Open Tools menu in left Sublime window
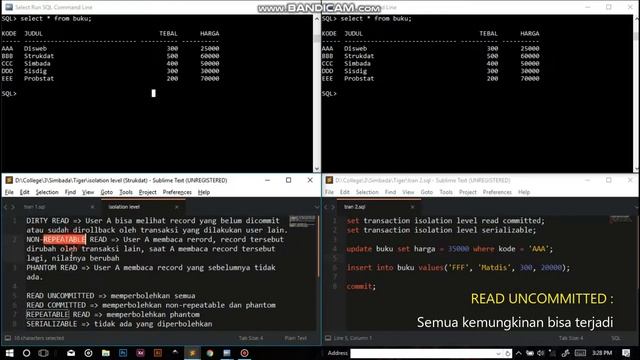The height and width of the screenshot is (360, 640). (126, 192)
